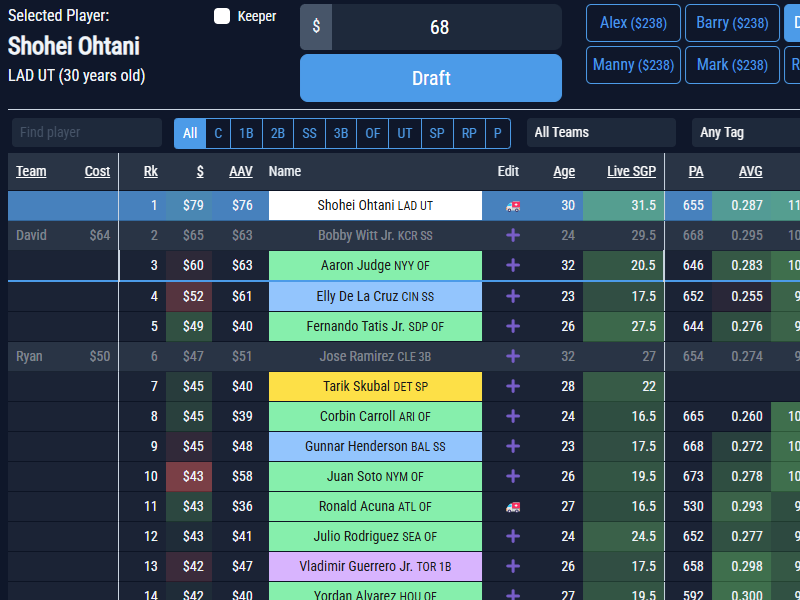800x600 pixels.
Task: Click the plus edit icon for Corbin Carroll
Action: (513, 416)
